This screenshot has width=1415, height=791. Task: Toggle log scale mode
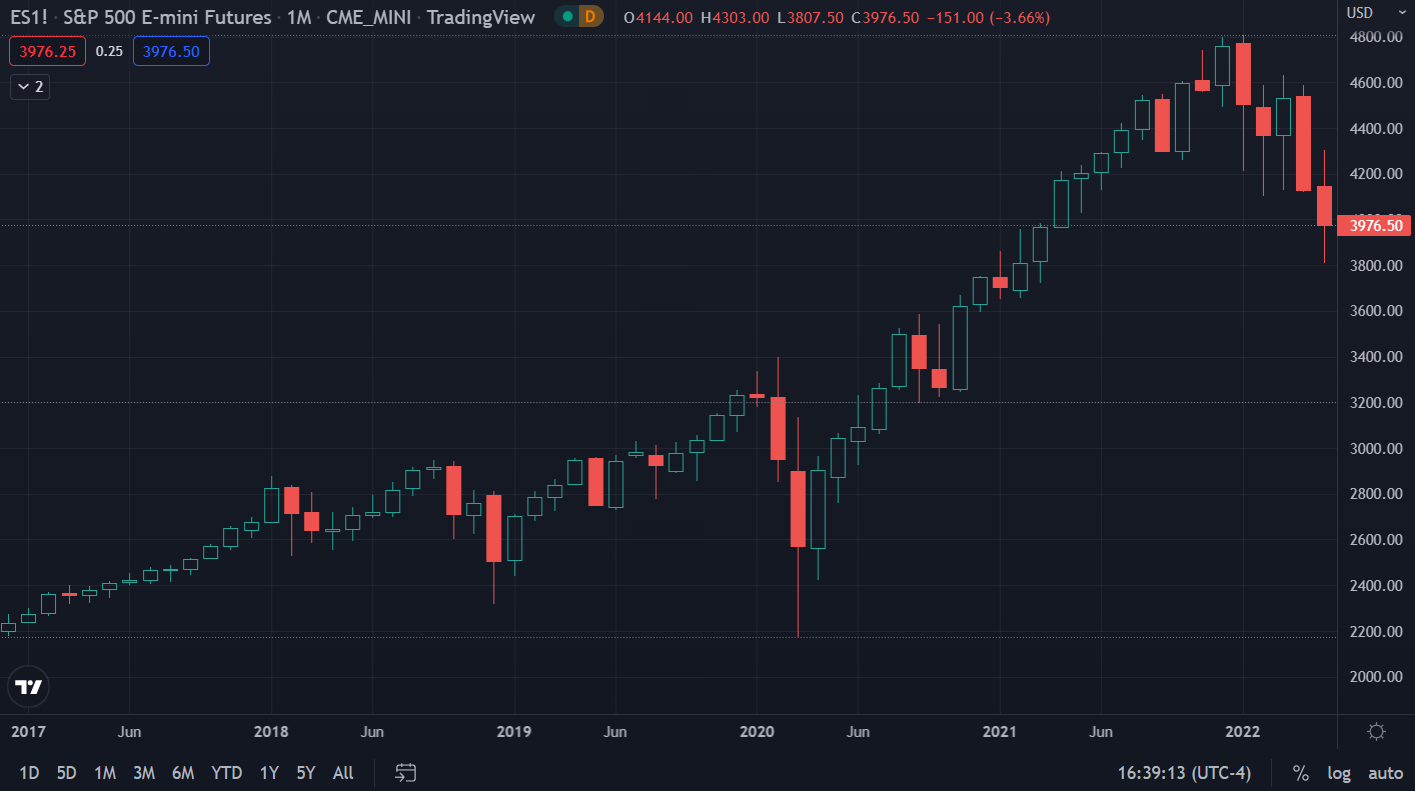click(x=1337, y=773)
